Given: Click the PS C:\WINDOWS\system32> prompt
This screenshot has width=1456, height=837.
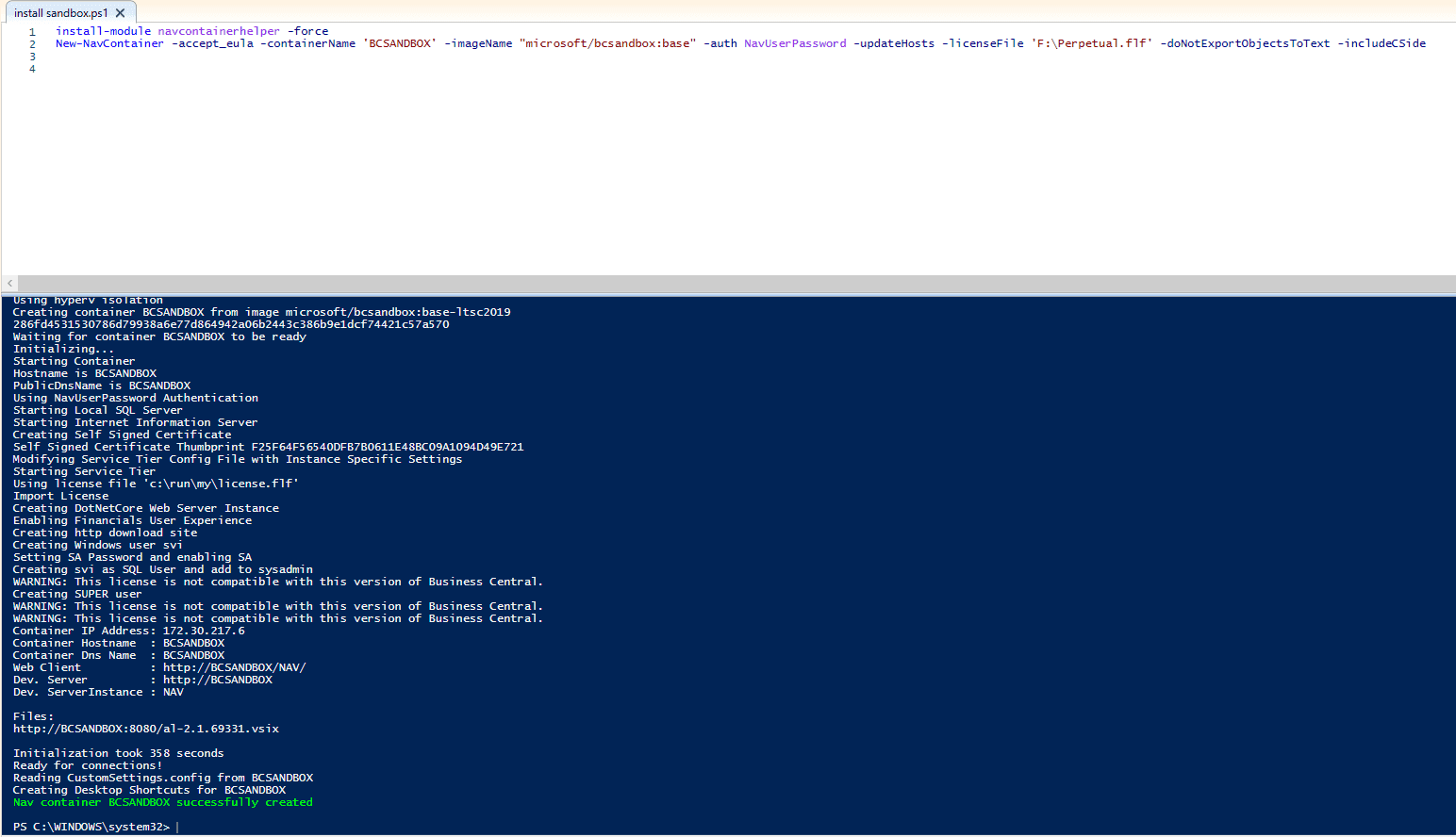Looking at the screenshot, I should coord(91,827).
